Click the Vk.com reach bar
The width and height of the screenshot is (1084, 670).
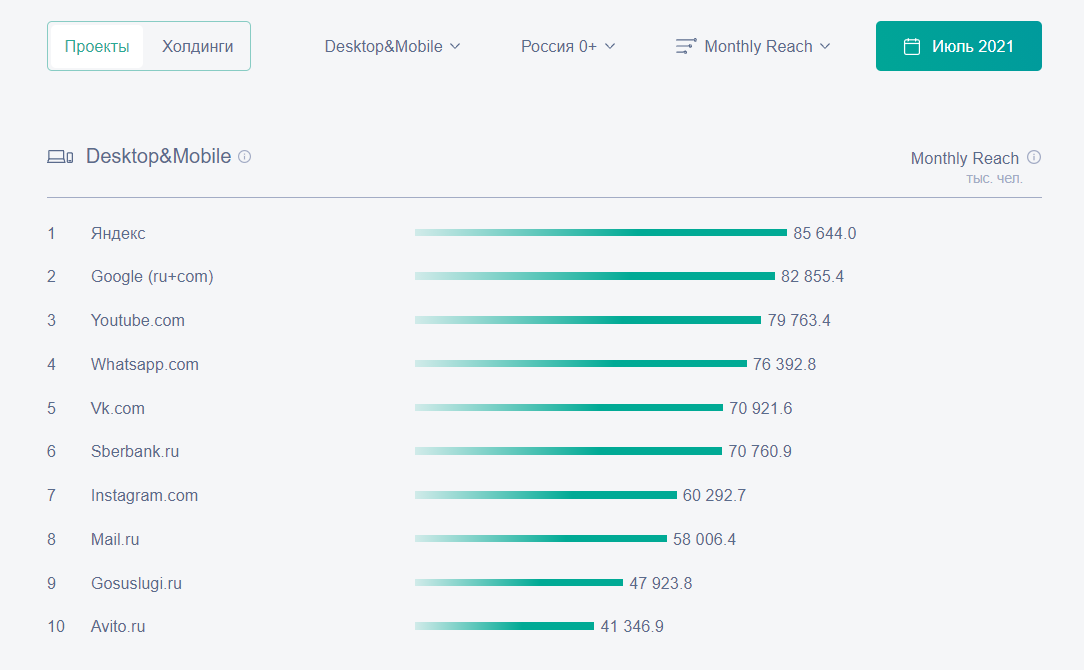pos(569,407)
